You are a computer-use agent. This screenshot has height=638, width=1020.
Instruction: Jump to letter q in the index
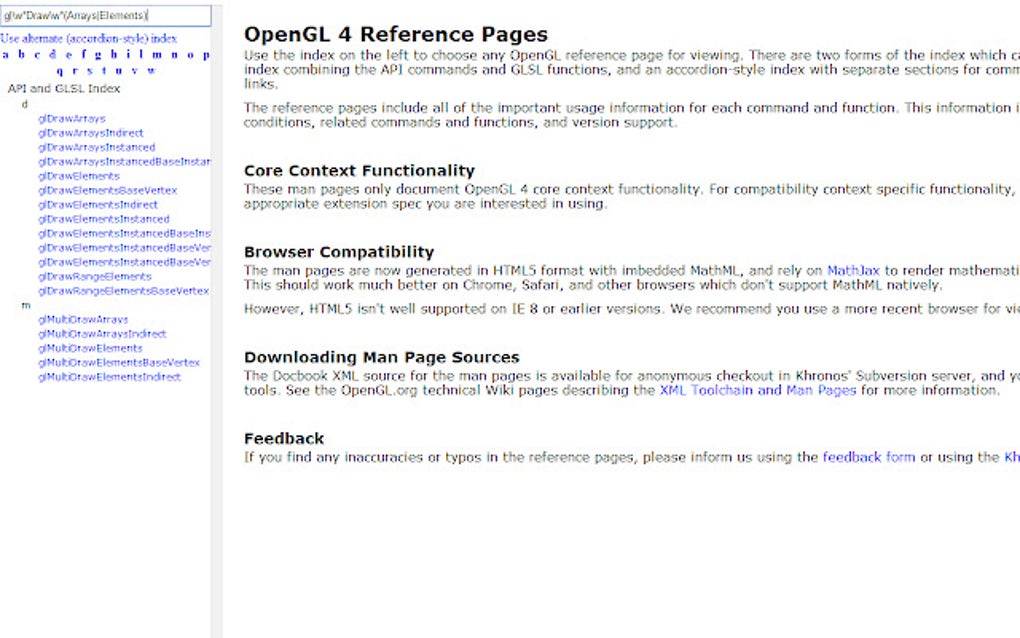pyautogui.click(x=60, y=71)
